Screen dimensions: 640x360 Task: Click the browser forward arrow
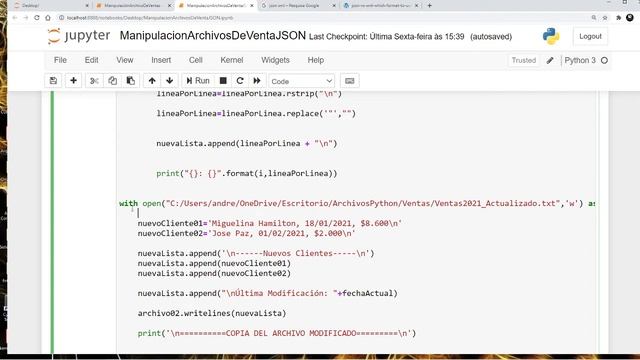(26, 18)
